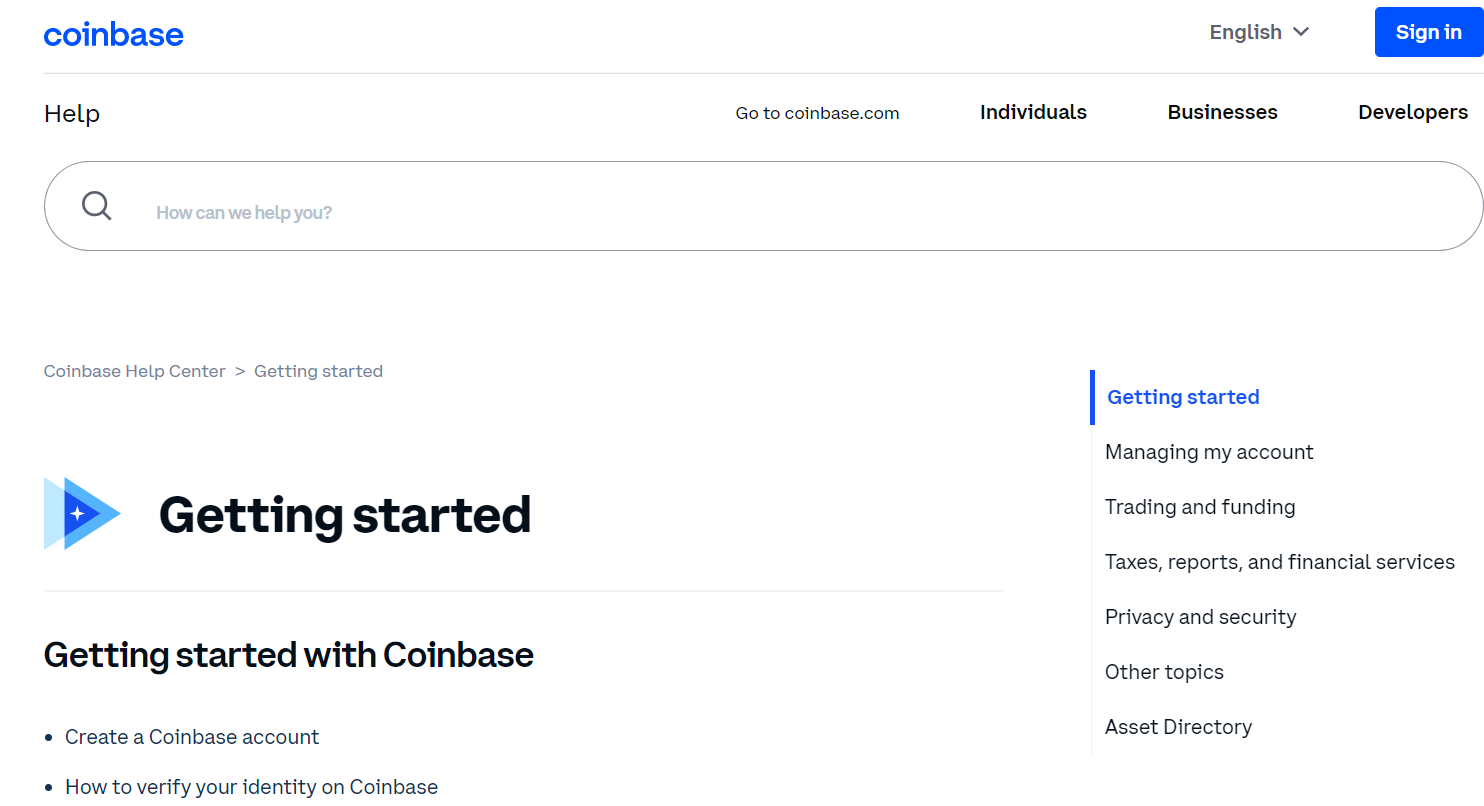
Task: Click the Getting started breadcrumb
Action: click(318, 371)
